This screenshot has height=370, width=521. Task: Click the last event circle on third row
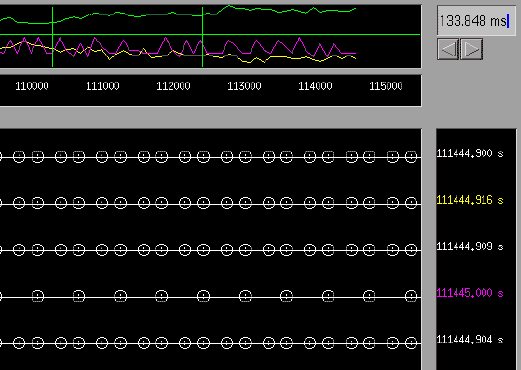pyautogui.click(x=411, y=249)
